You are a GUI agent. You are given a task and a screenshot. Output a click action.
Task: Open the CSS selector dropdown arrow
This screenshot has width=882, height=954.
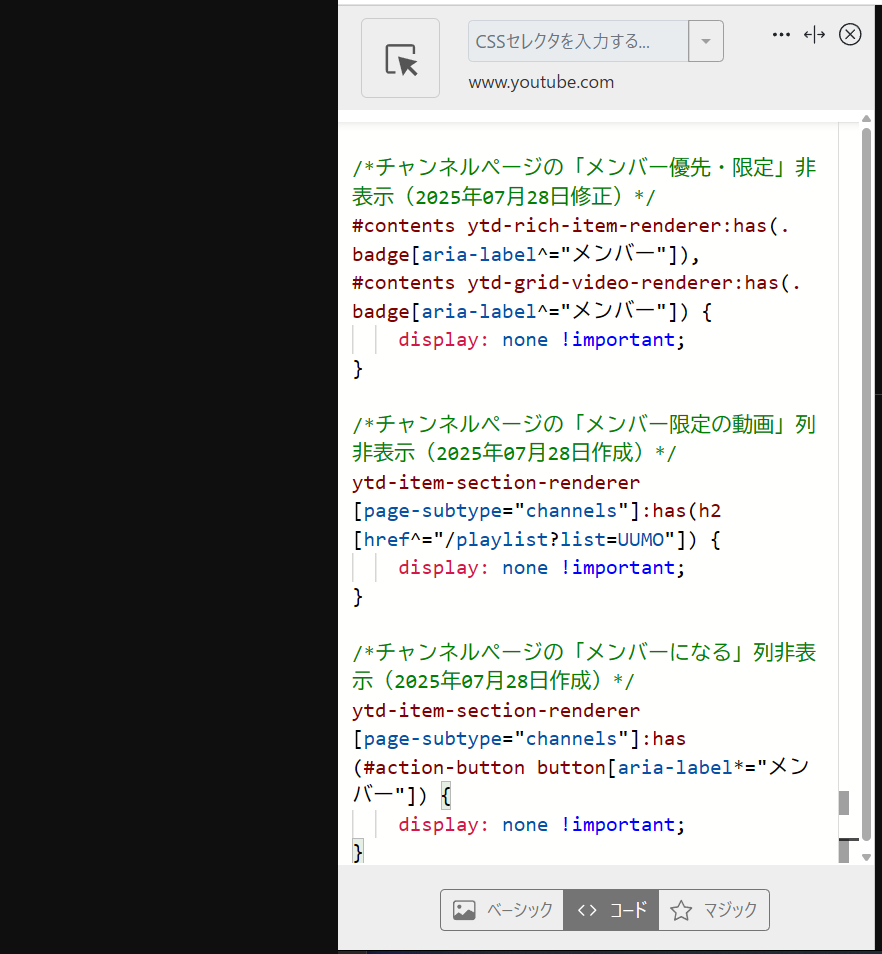tap(706, 41)
